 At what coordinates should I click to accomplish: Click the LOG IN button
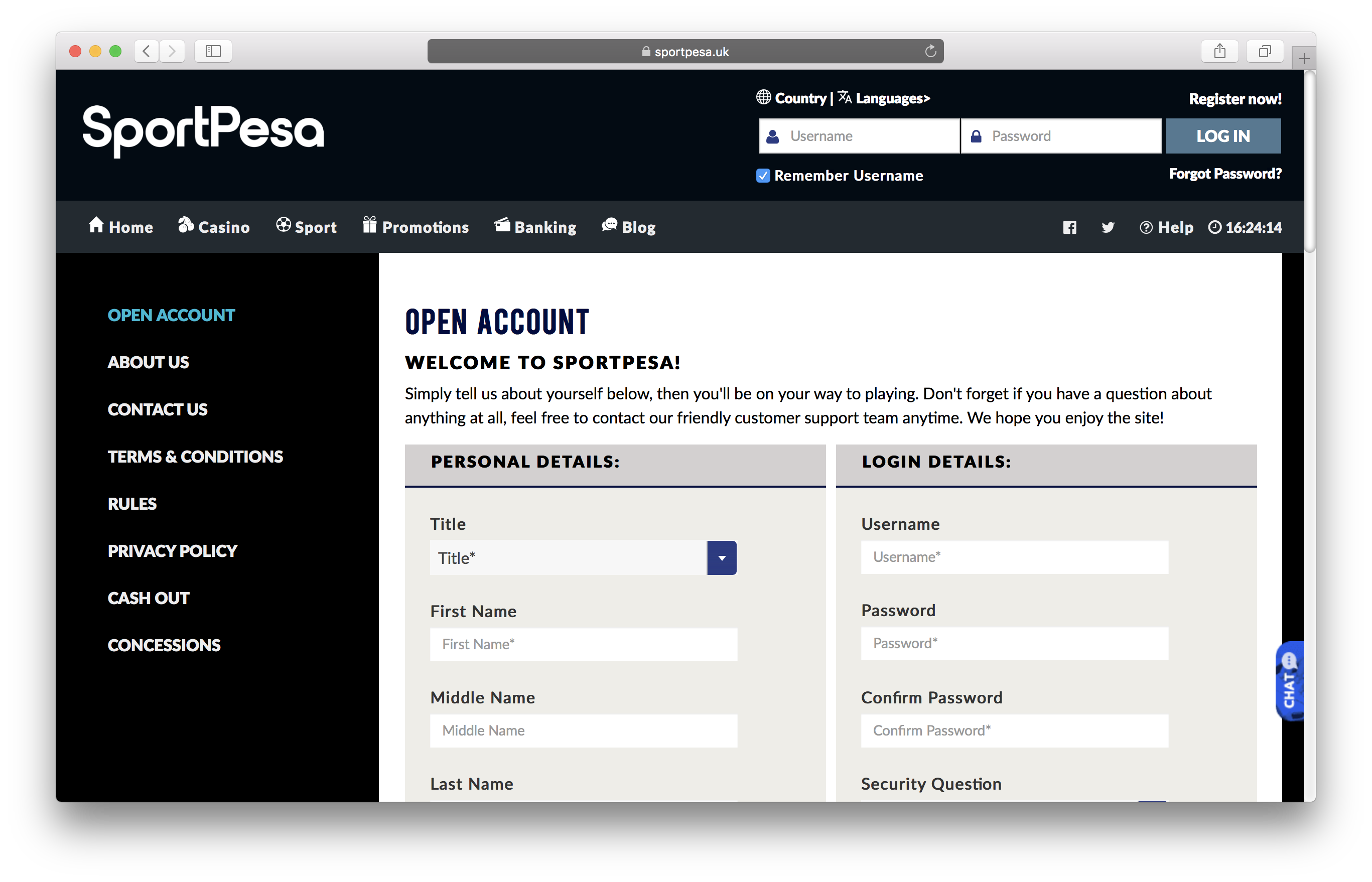(x=1223, y=136)
